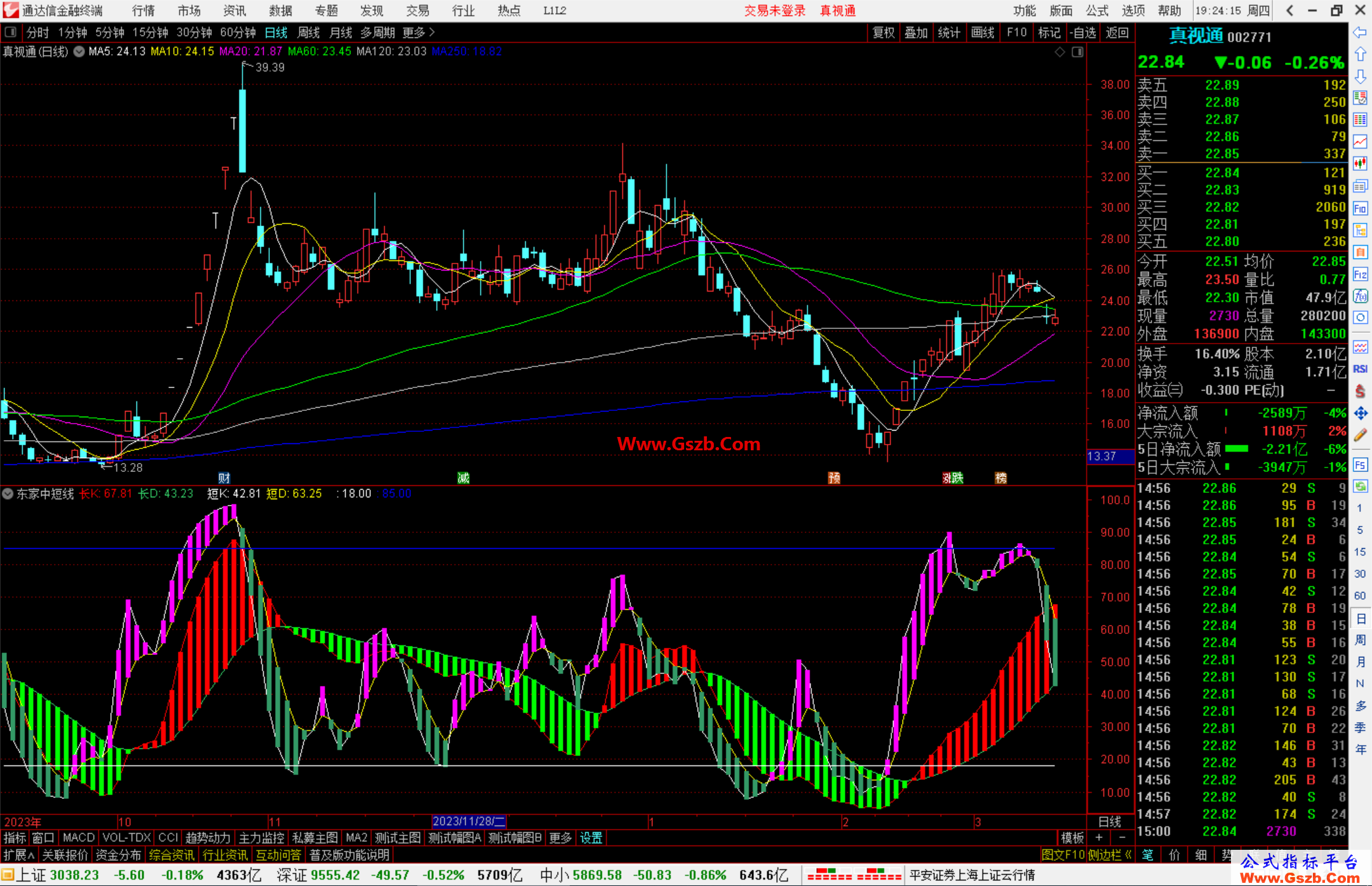This screenshot has width=1372, height=886.
Task: Open the 复权 adjustment dropdown
Action: (x=884, y=32)
